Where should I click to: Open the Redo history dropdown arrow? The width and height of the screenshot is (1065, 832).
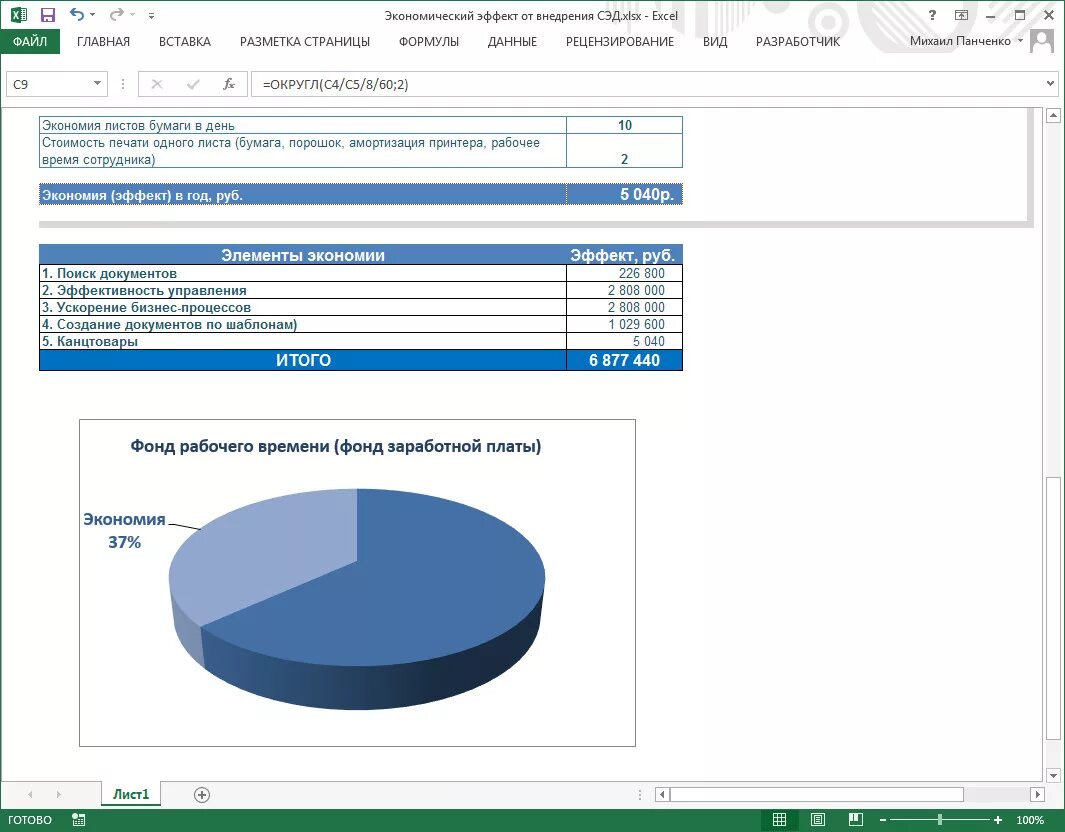[132, 15]
